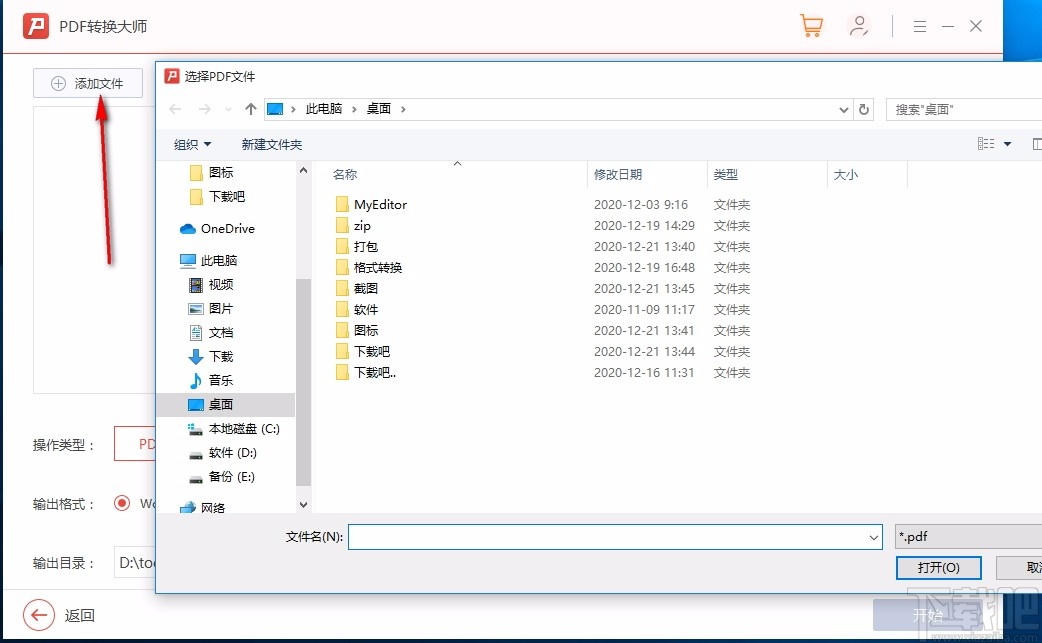The height and width of the screenshot is (643, 1042).
Task: Click the up-one-level folder arrow
Action: click(x=250, y=108)
